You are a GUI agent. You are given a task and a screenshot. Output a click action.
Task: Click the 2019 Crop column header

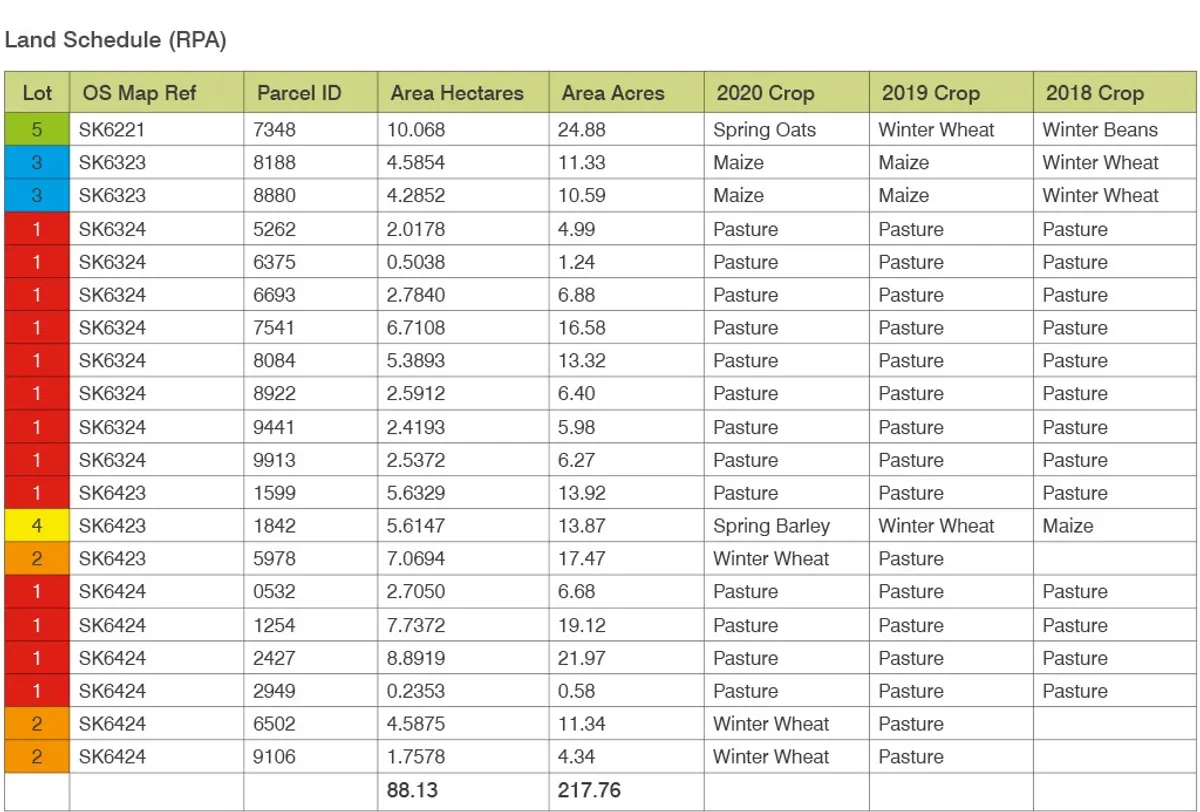tap(951, 93)
